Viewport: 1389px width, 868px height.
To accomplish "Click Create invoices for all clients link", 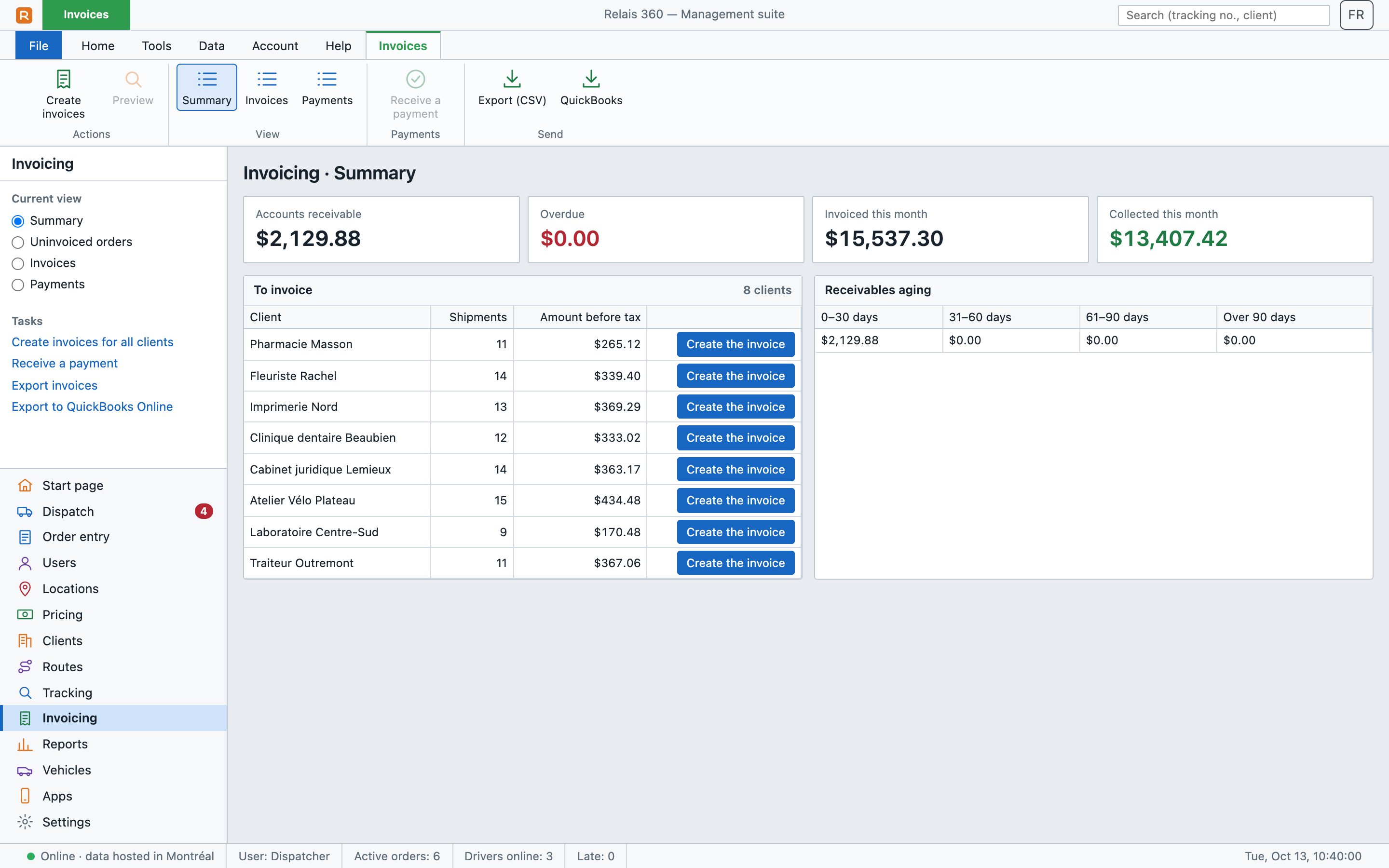I will pos(93,341).
